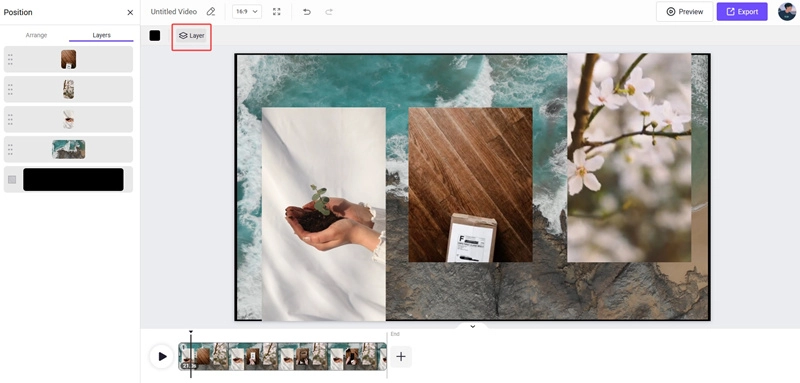Grab the drag handle of blossom layer
Screen dimensions: 800x383
[11, 90]
